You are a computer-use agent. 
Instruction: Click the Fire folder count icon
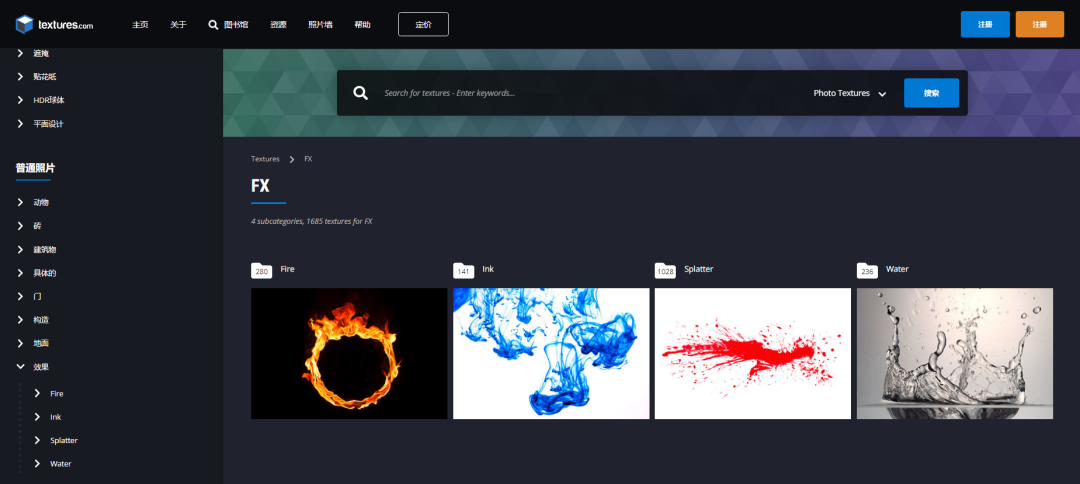[x=262, y=271]
